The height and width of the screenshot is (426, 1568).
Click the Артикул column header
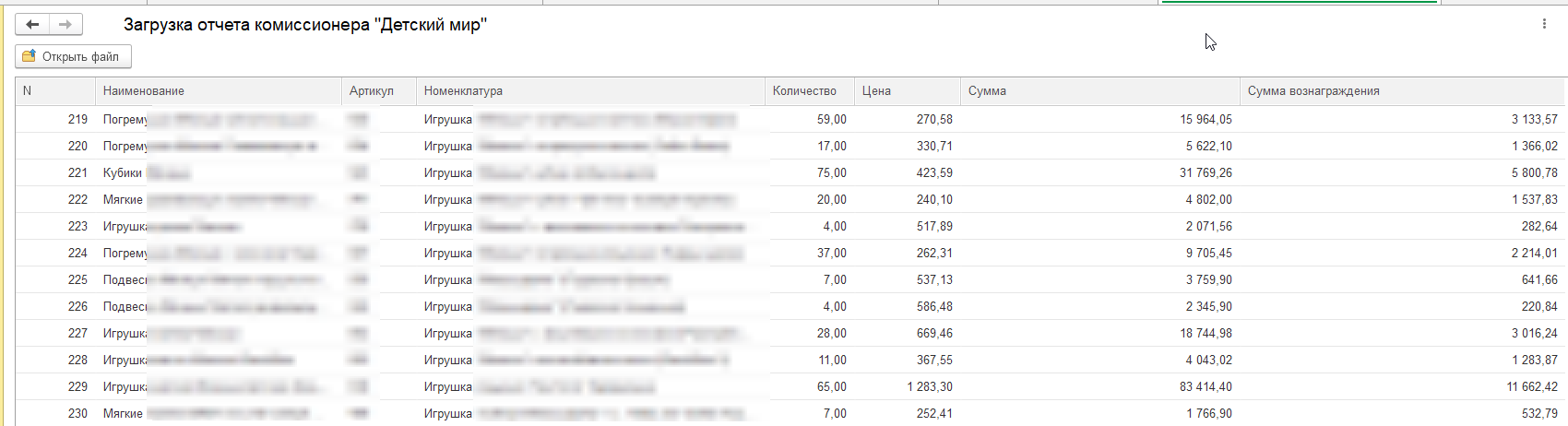(379, 90)
